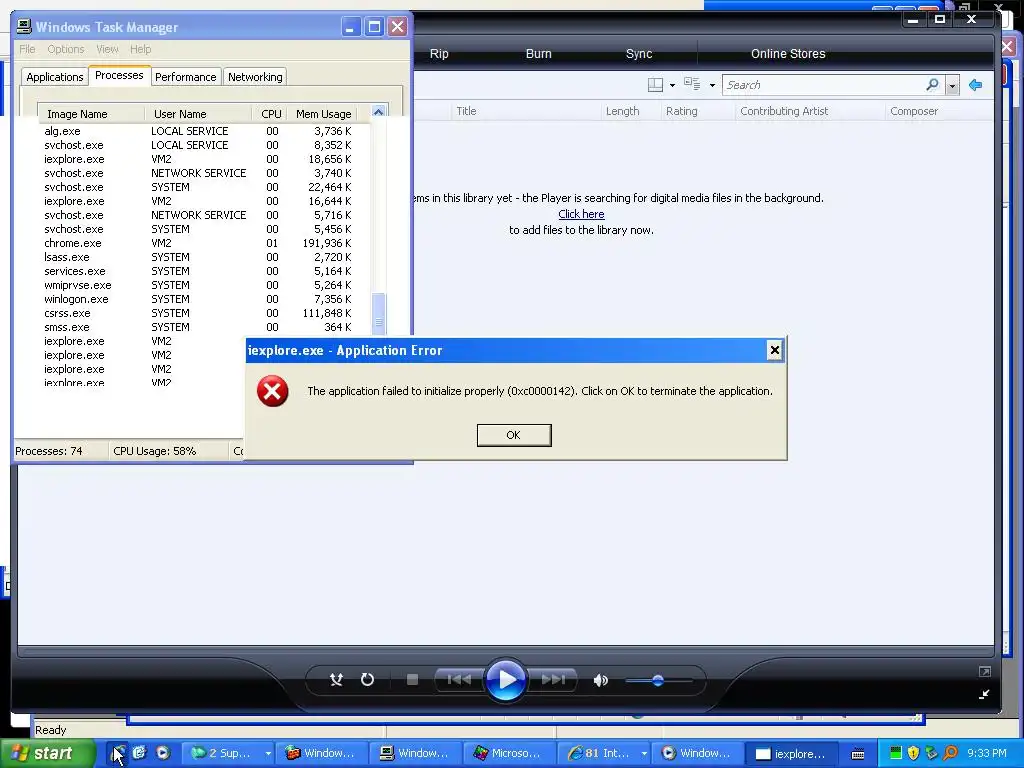Click the 'Click here' link to add files
The width and height of the screenshot is (1024, 768).
tap(581, 214)
